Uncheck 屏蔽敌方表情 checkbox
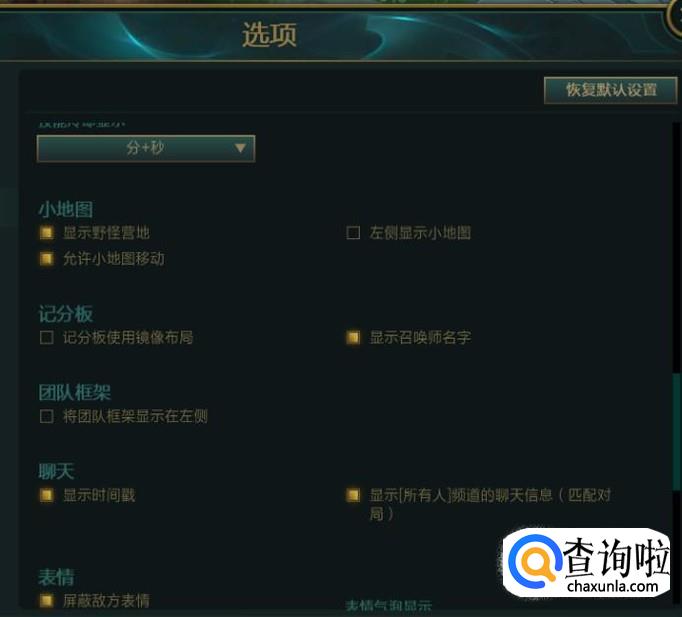Image resolution: width=682 pixels, height=617 pixels. click(x=47, y=601)
